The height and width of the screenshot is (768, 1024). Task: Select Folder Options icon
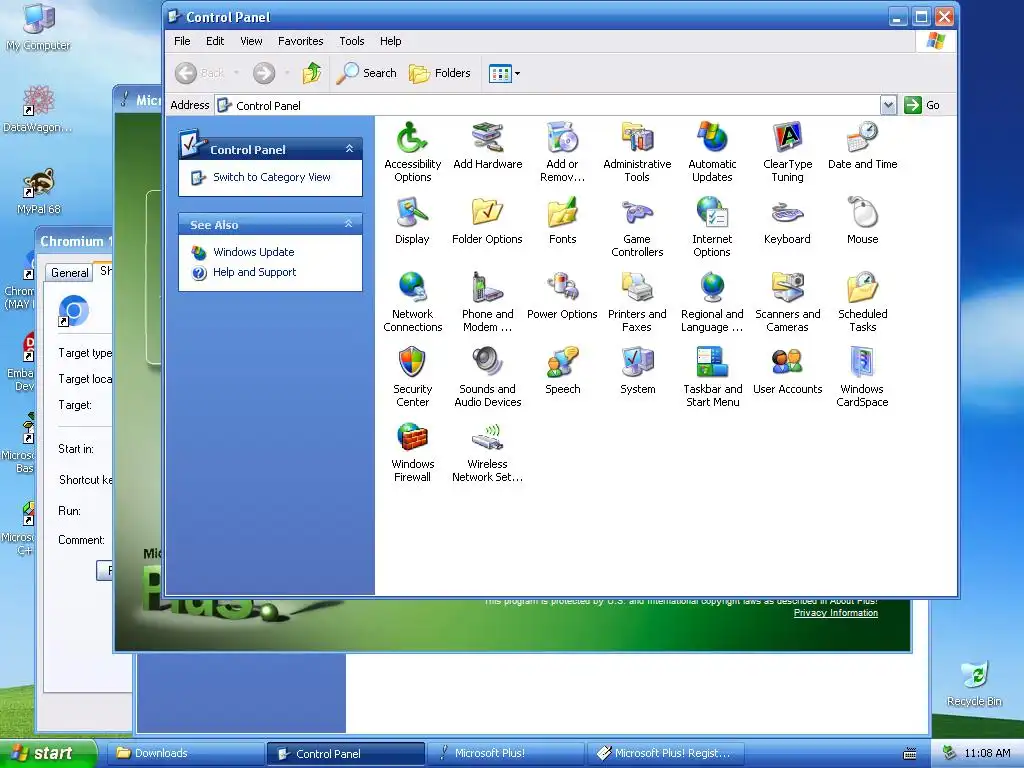pos(487,221)
